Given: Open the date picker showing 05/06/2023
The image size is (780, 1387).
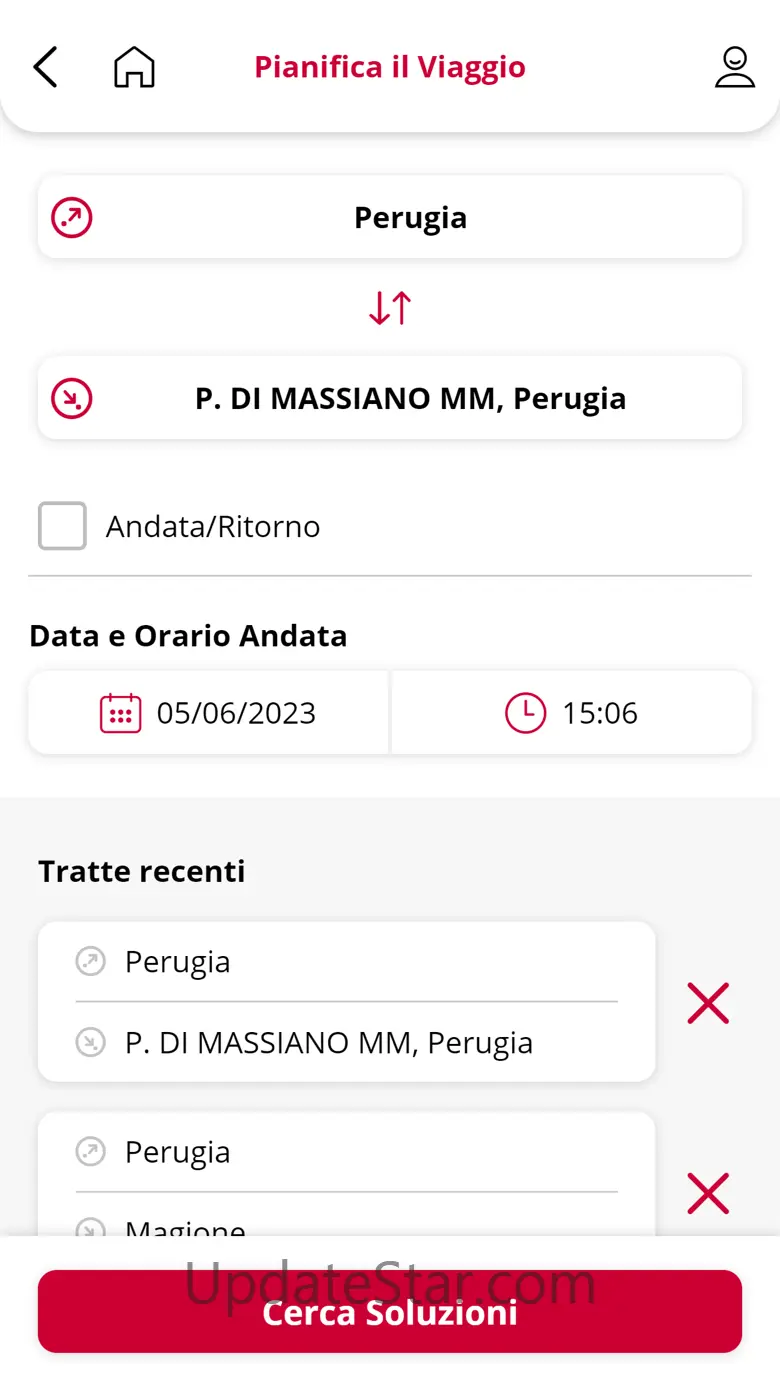Looking at the screenshot, I should [236, 713].
